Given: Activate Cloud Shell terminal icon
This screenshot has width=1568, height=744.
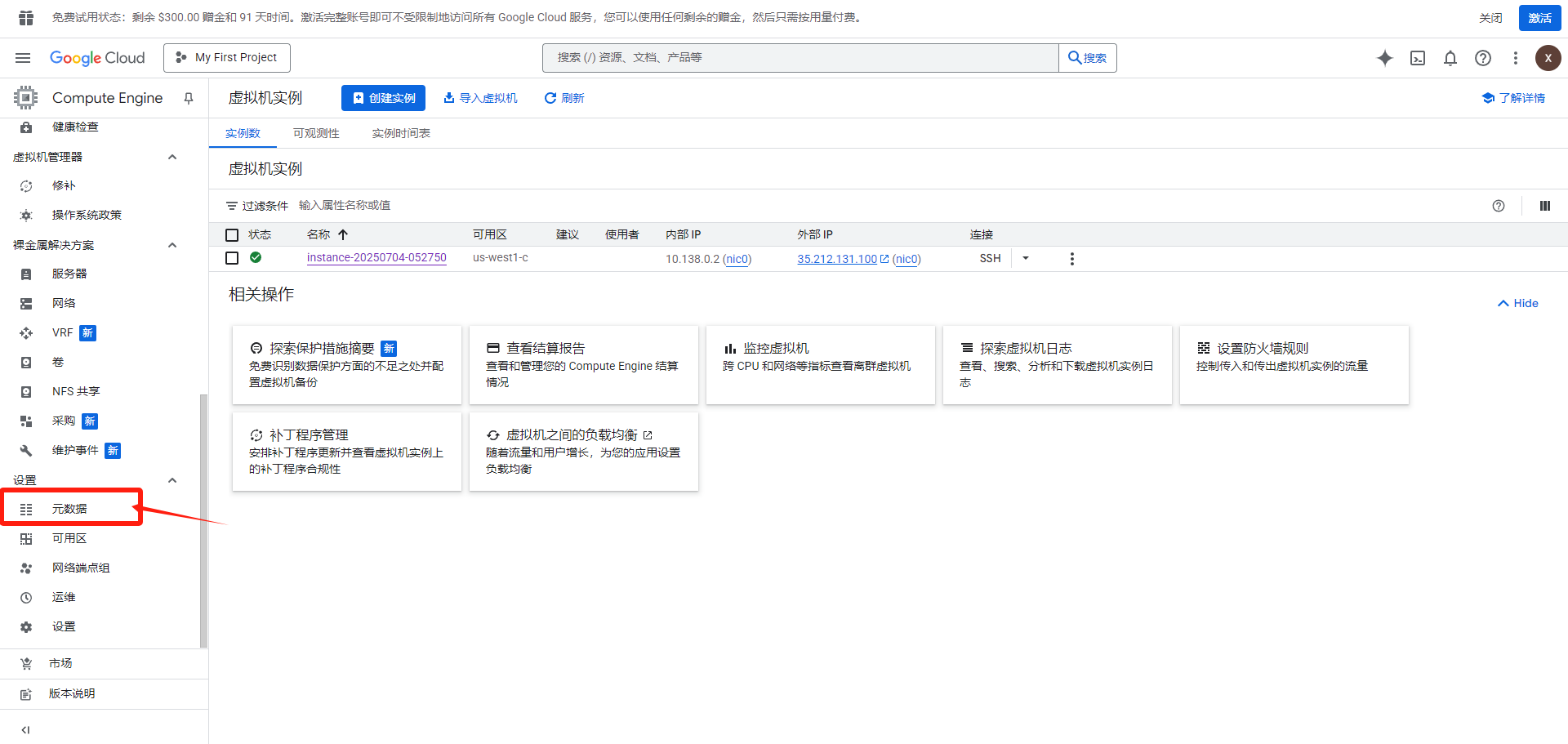Looking at the screenshot, I should coord(1418,58).
